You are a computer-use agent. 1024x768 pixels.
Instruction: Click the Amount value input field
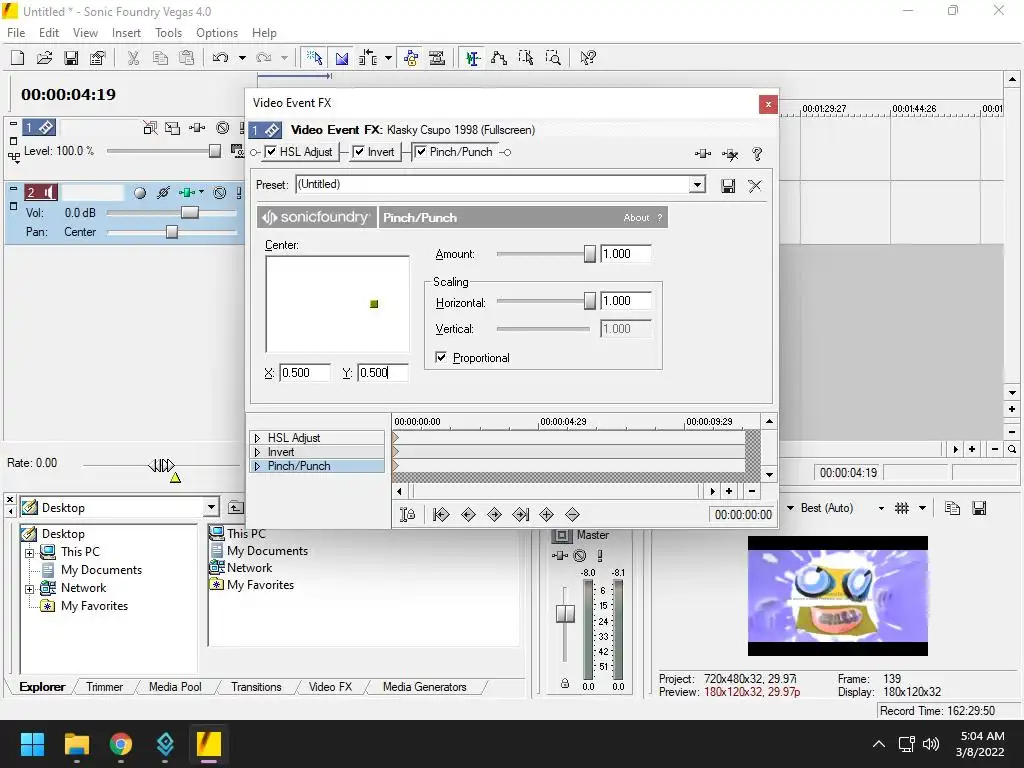(626, 254)
